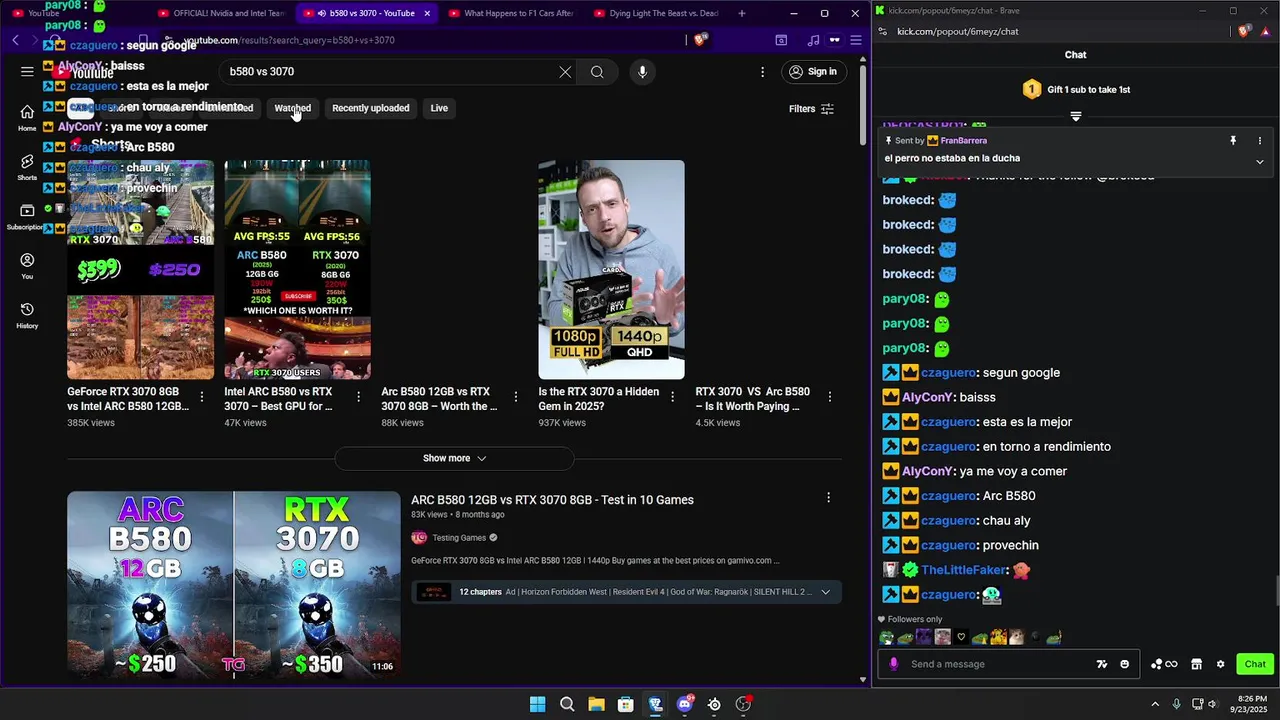The image size is (1280, 720).
Task: Start voice search with the microphone icon
Action: click(x=642, y=72)
